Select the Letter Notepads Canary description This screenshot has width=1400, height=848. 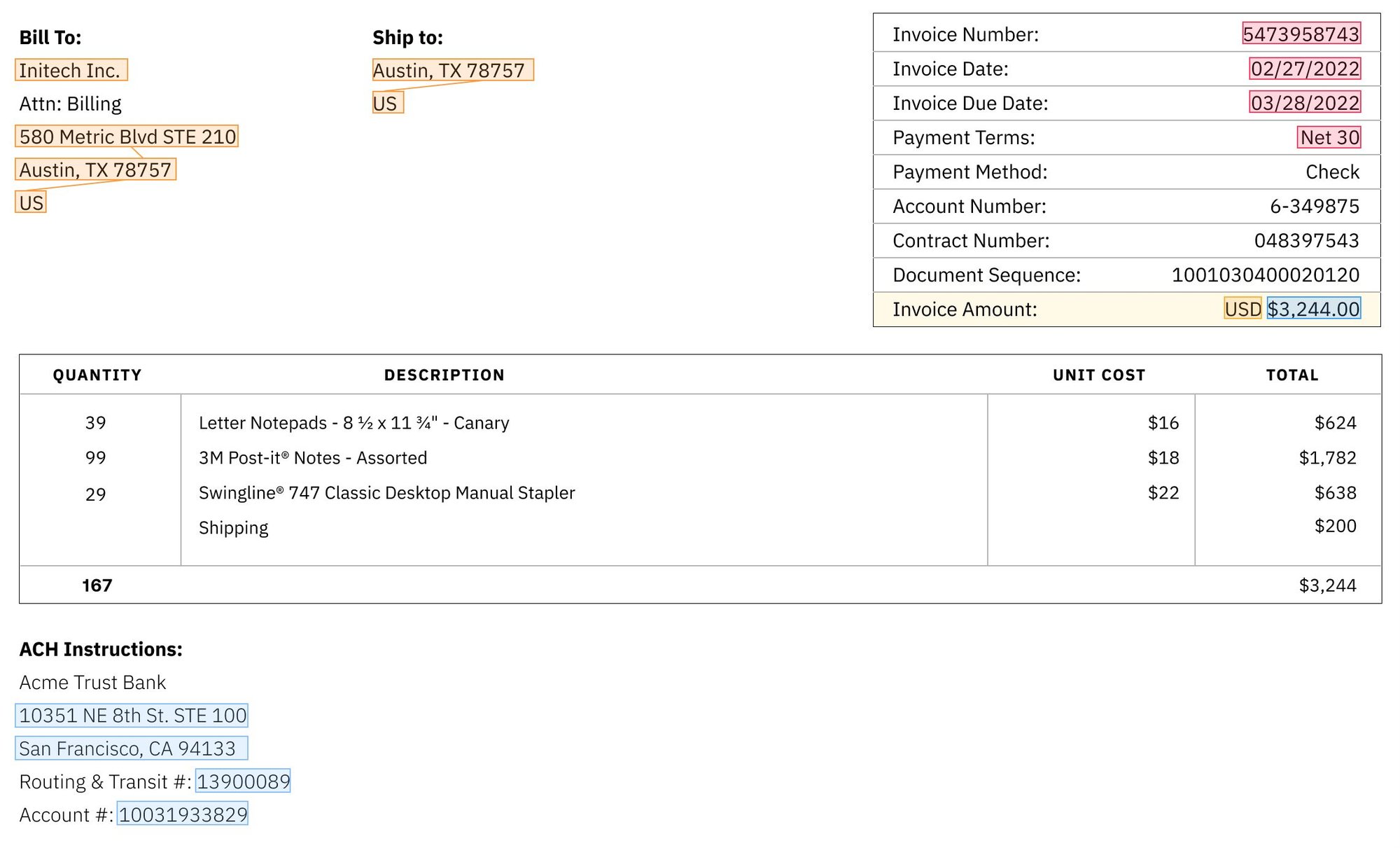tap(353, 422)
